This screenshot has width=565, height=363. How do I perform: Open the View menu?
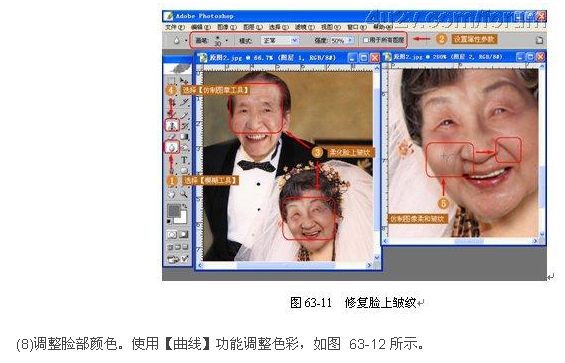[x=330, y=27]
